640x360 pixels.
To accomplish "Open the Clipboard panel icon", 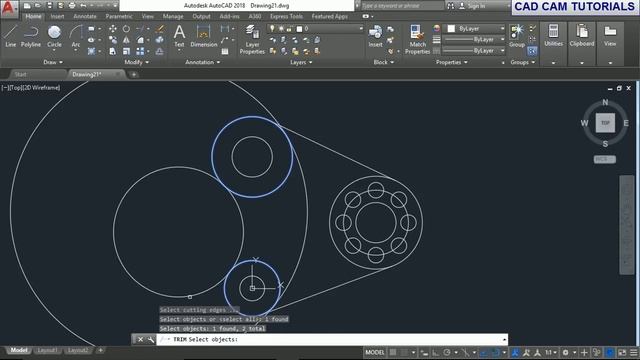I will click(x=582, y=35).
